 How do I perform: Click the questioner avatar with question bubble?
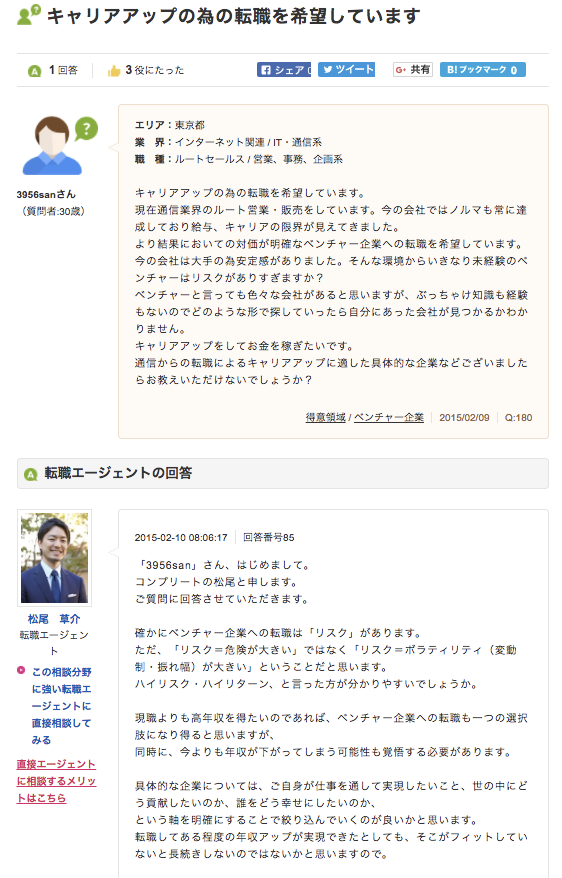pyautogui.click(x=59, y=146)
